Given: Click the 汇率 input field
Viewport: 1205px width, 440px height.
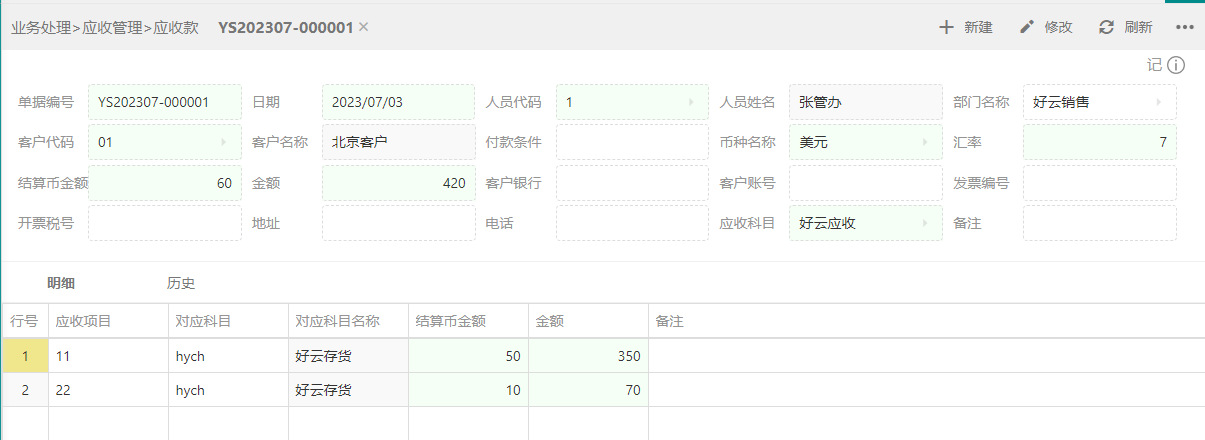Looking at the screenshot, I should pyautogui.click(x=1100, y=142).
